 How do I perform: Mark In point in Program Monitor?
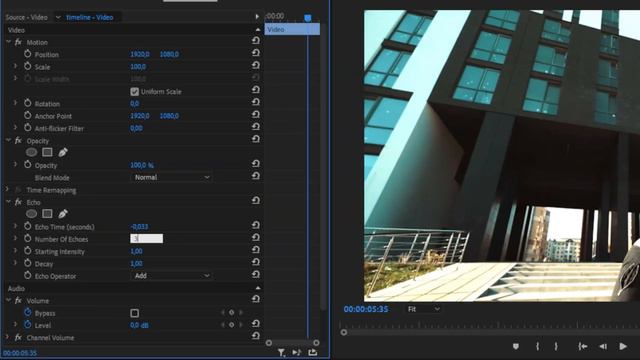coord(538,346)
